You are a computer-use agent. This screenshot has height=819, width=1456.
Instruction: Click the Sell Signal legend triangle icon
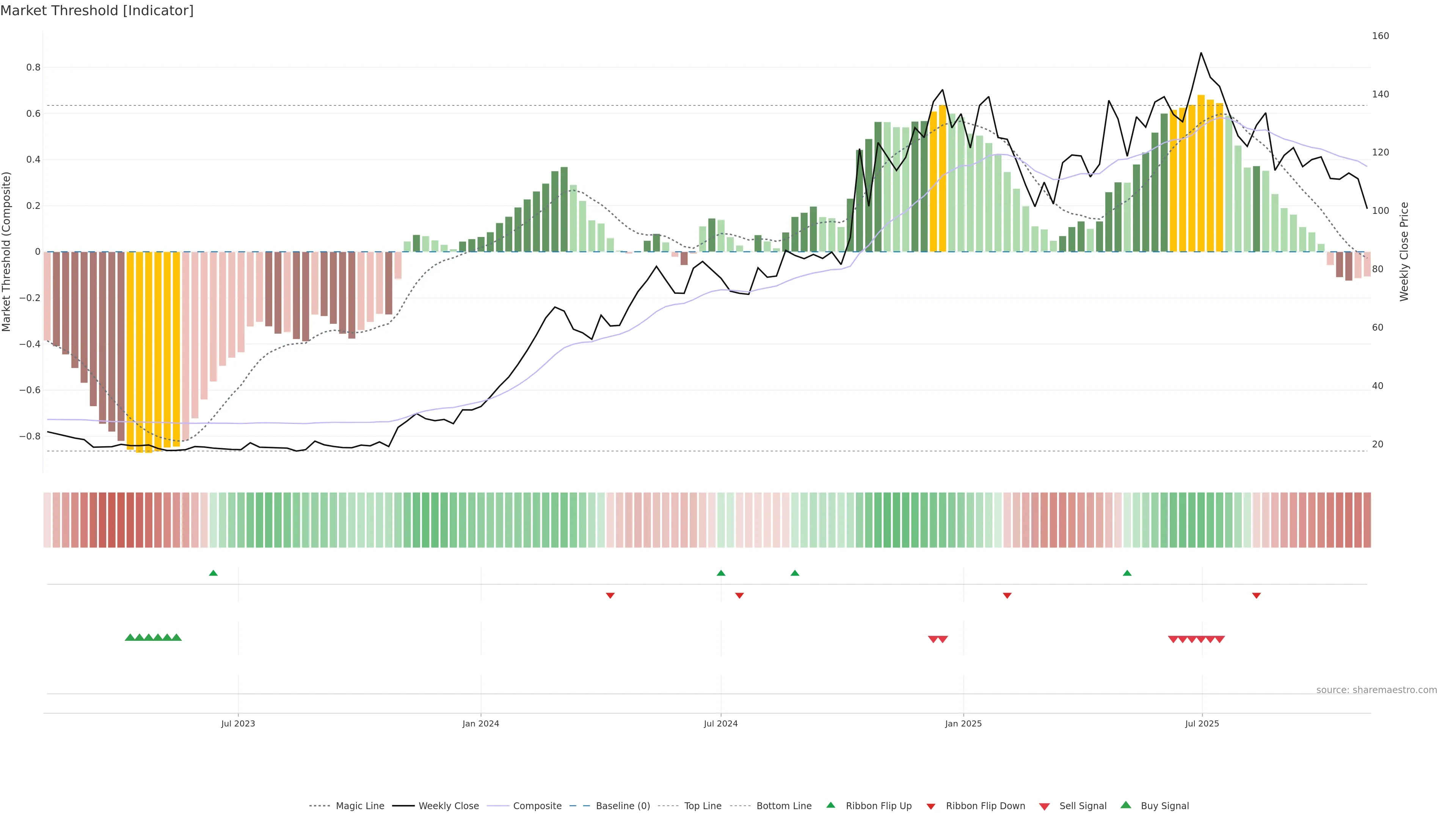point(1045,806)
